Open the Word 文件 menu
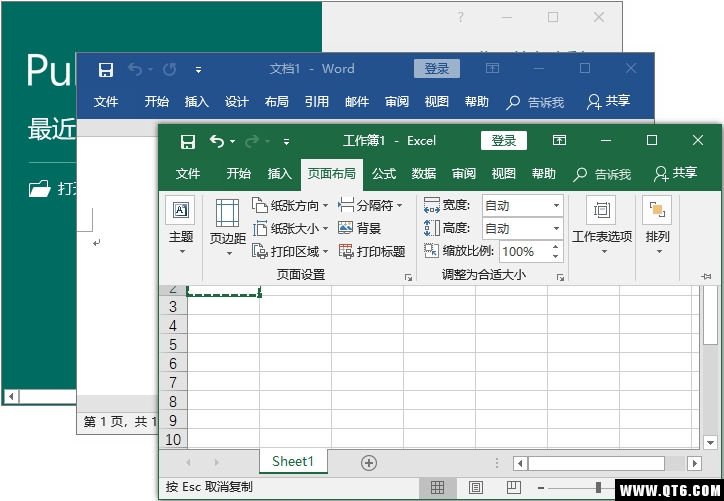 pyautogui.click(x=106, y=102)
